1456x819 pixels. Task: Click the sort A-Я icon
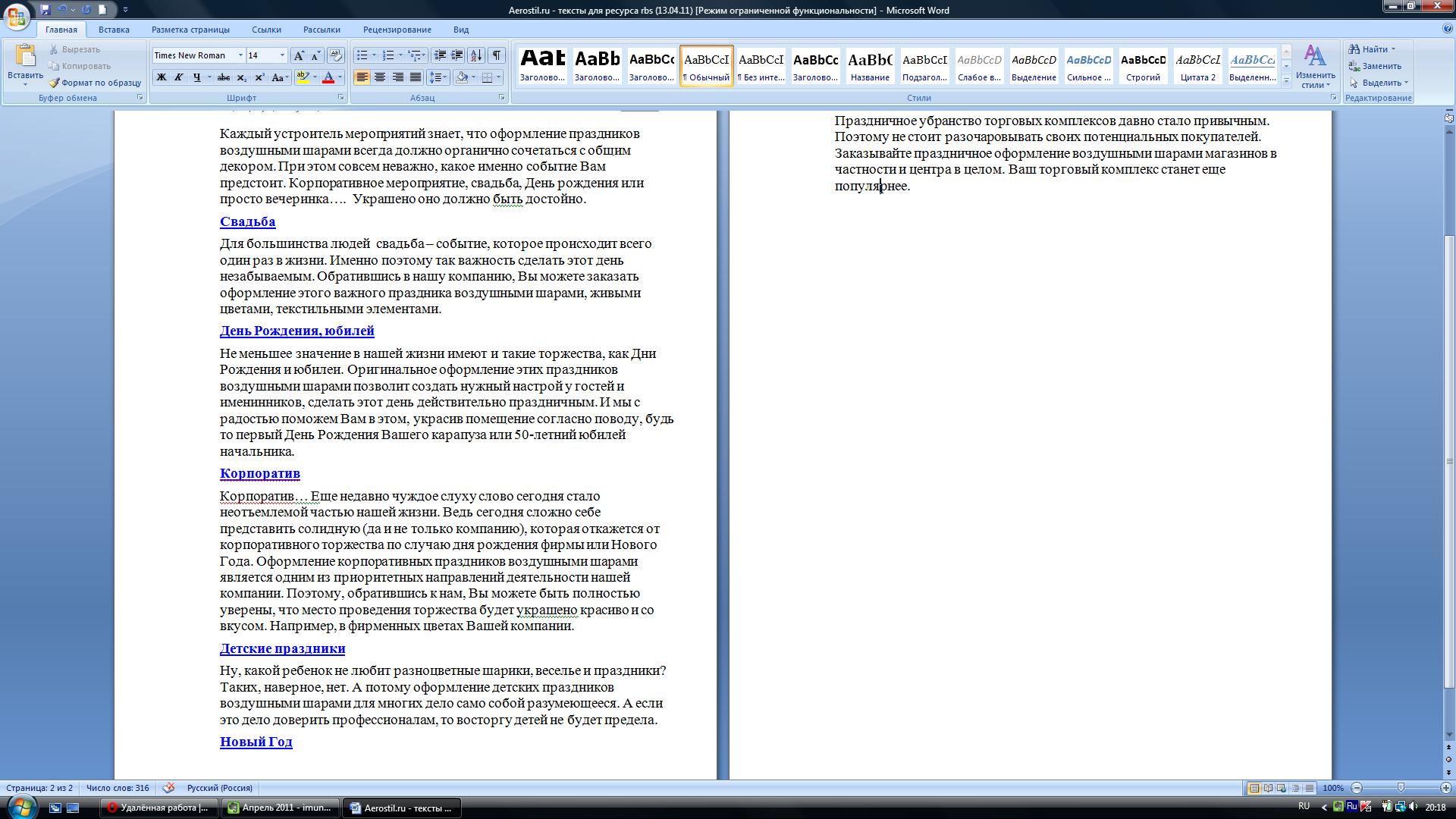tap(475, 55)
